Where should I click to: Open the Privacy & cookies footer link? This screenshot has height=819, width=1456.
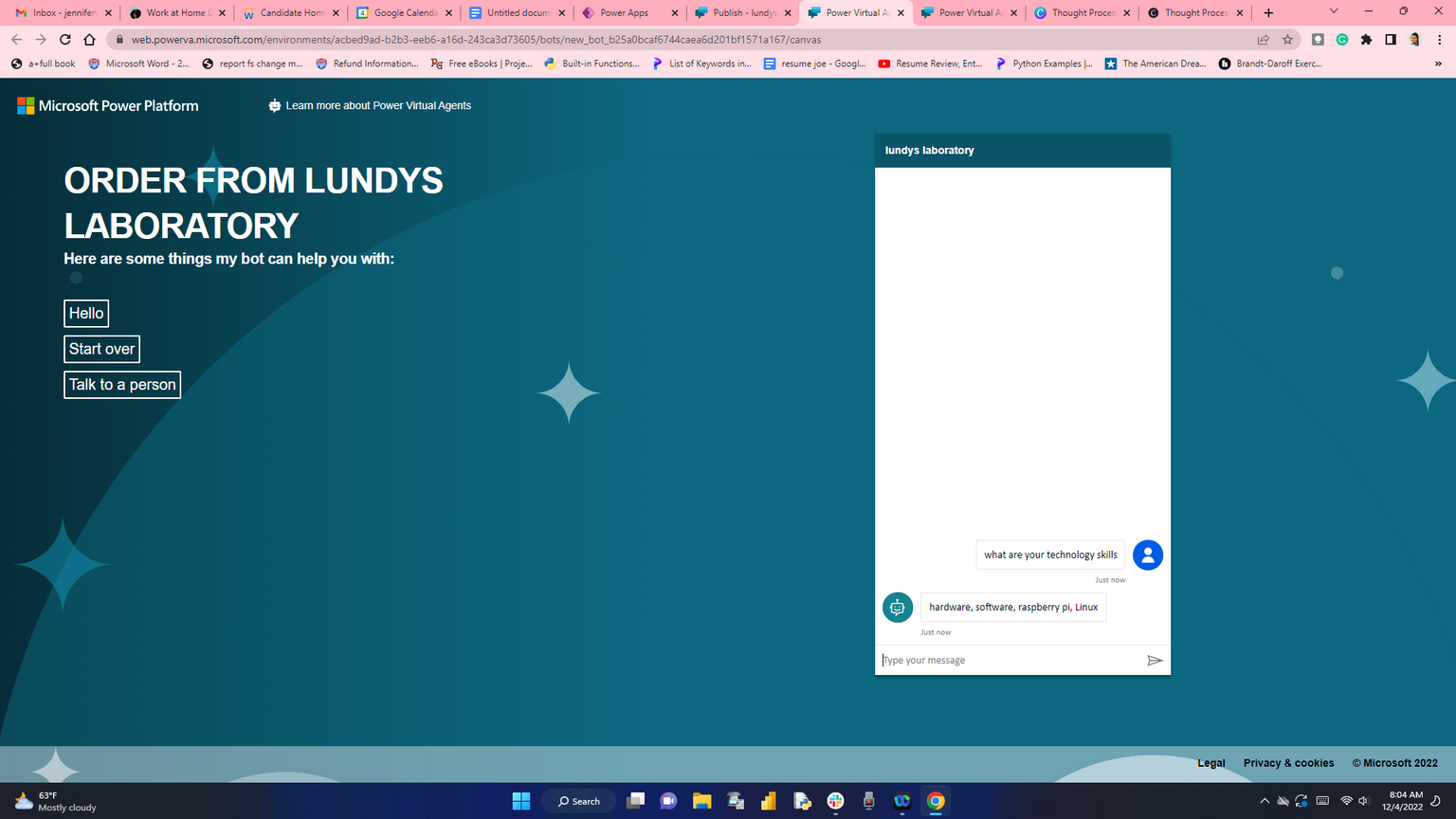pyautogui.click(x=1288, y=763)
